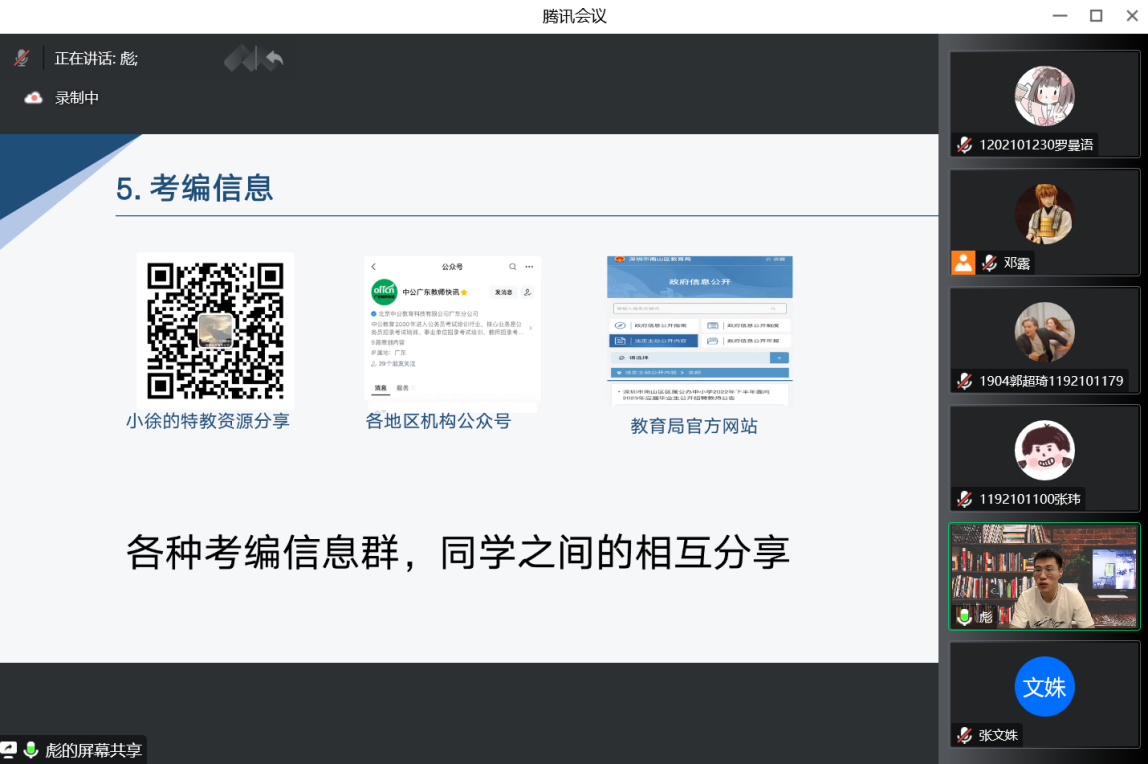Click the 教育局官方网站 screenshot image
The width and height of the screenshot is (1148, 764).
pos(699,330)
